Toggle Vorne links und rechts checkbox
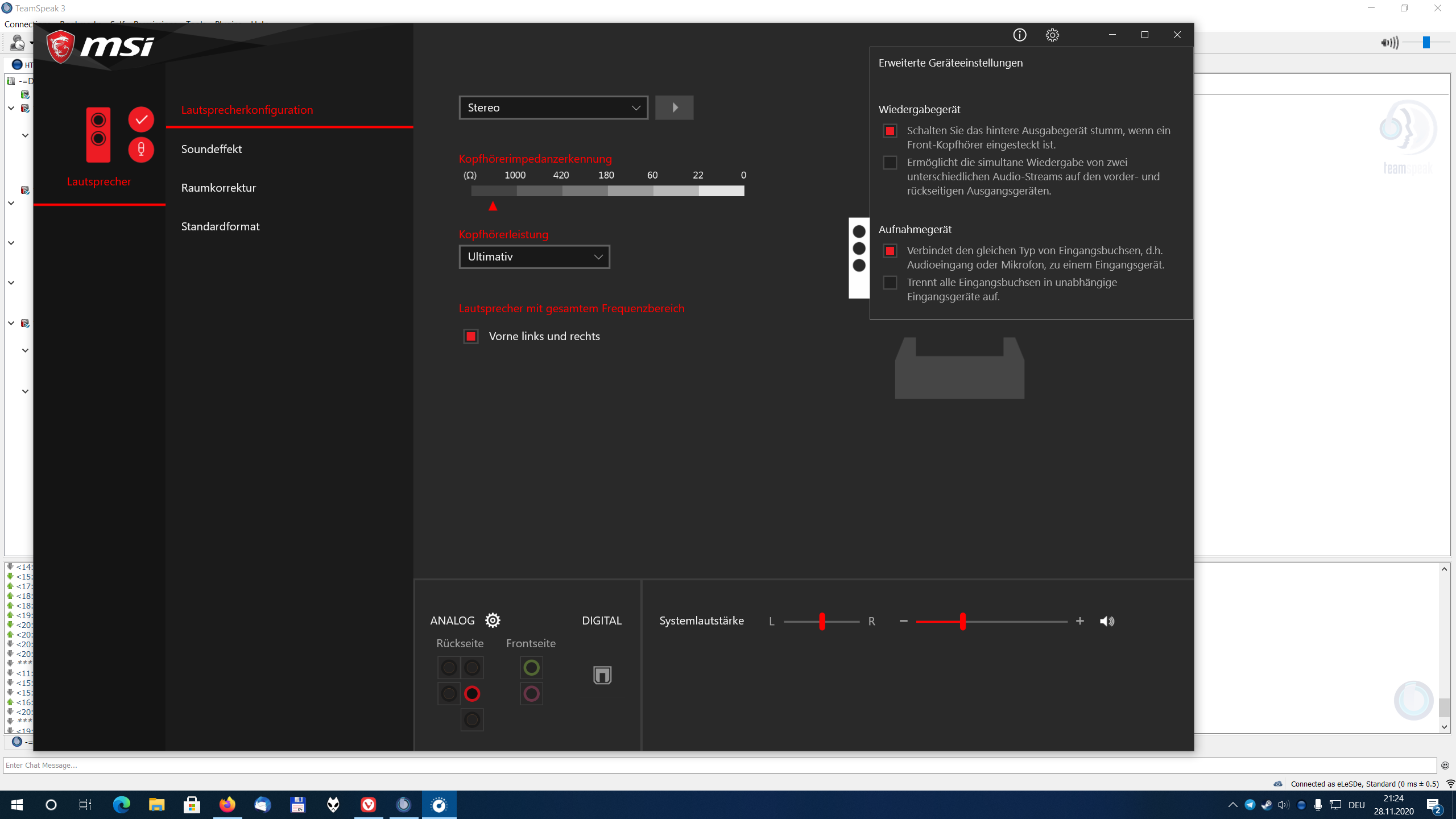1456x819 pixels. (471, 336)
